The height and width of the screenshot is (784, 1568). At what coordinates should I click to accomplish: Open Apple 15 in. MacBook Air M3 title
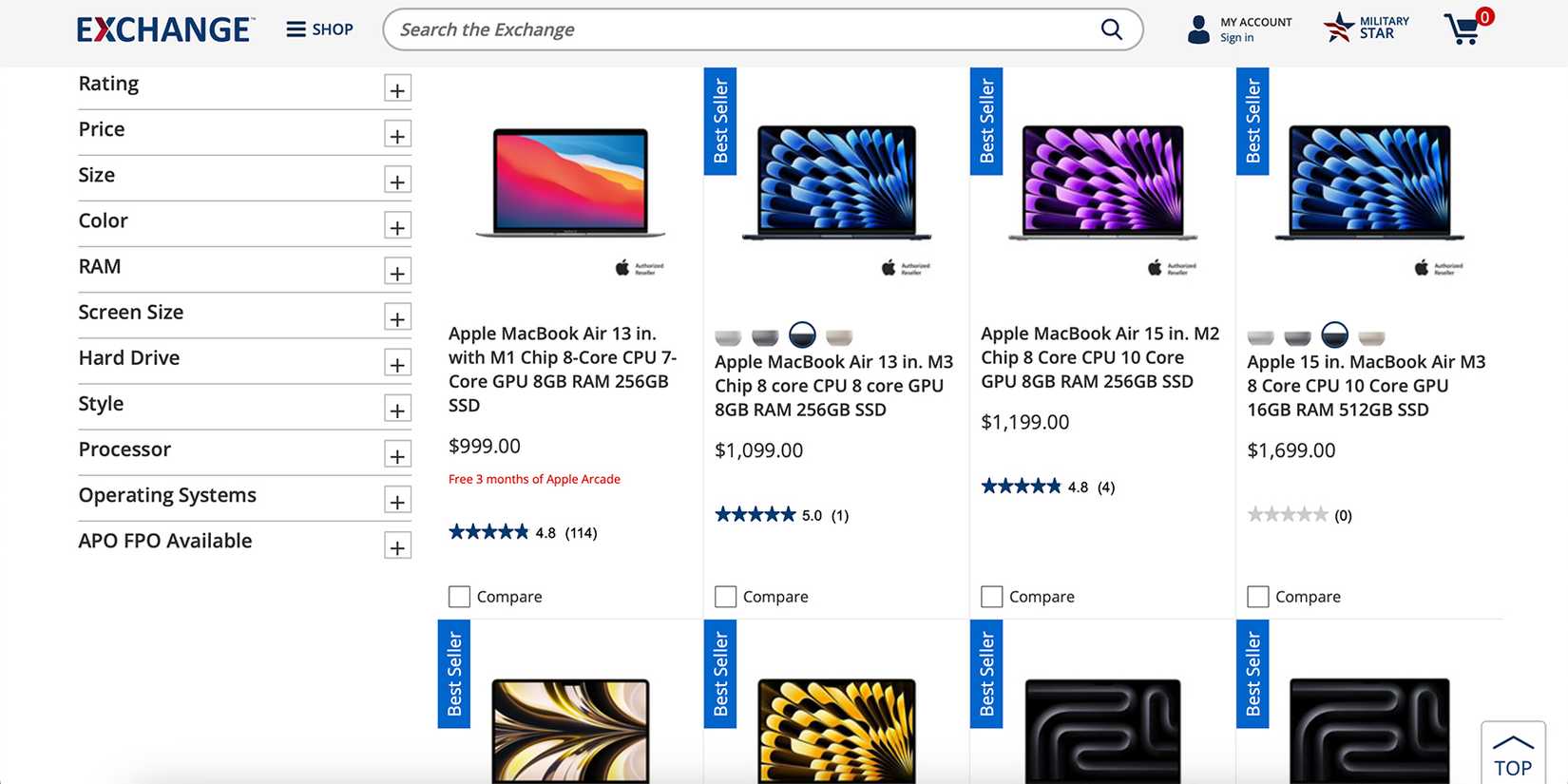click(1366, 386)
